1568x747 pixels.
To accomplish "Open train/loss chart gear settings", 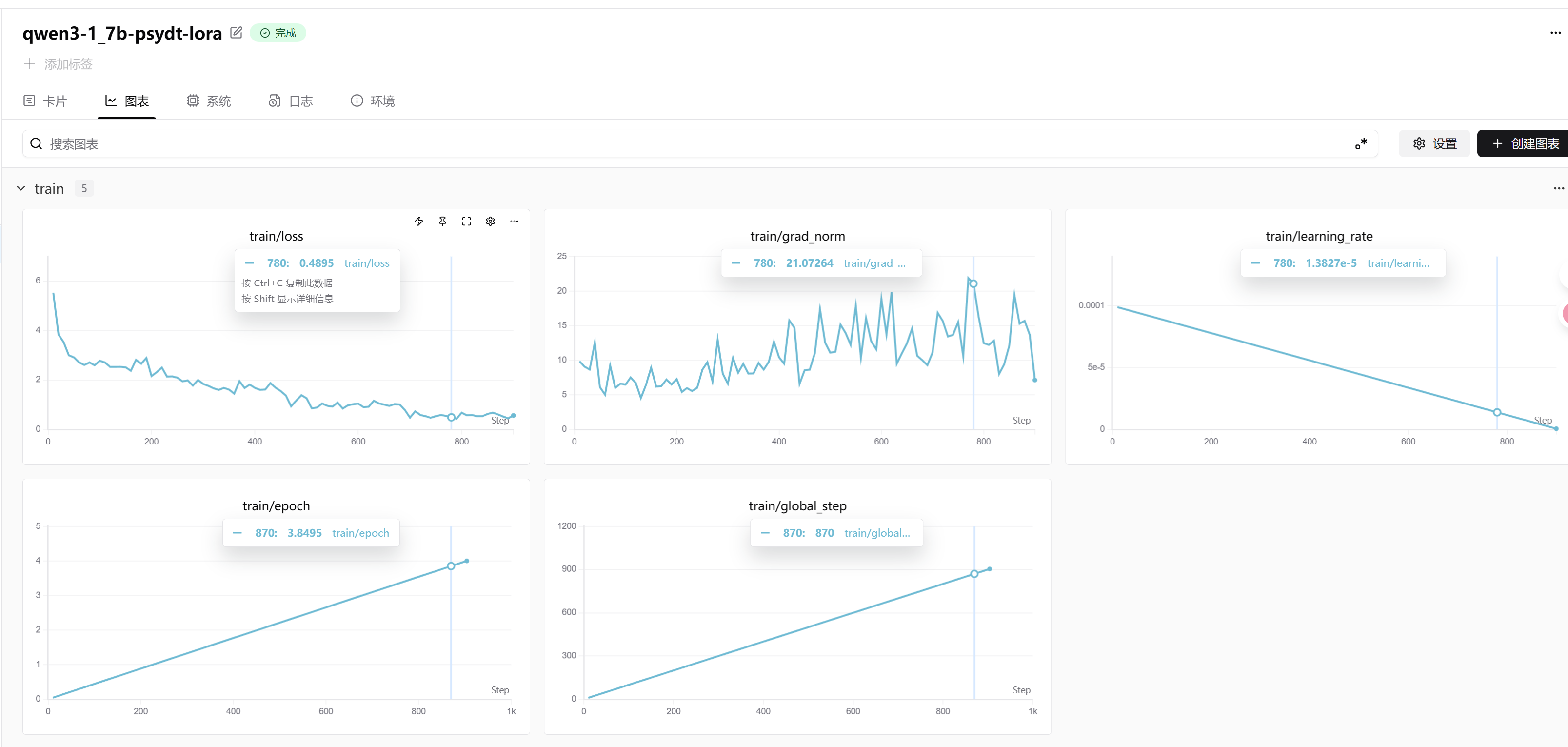I will point(491,222).
